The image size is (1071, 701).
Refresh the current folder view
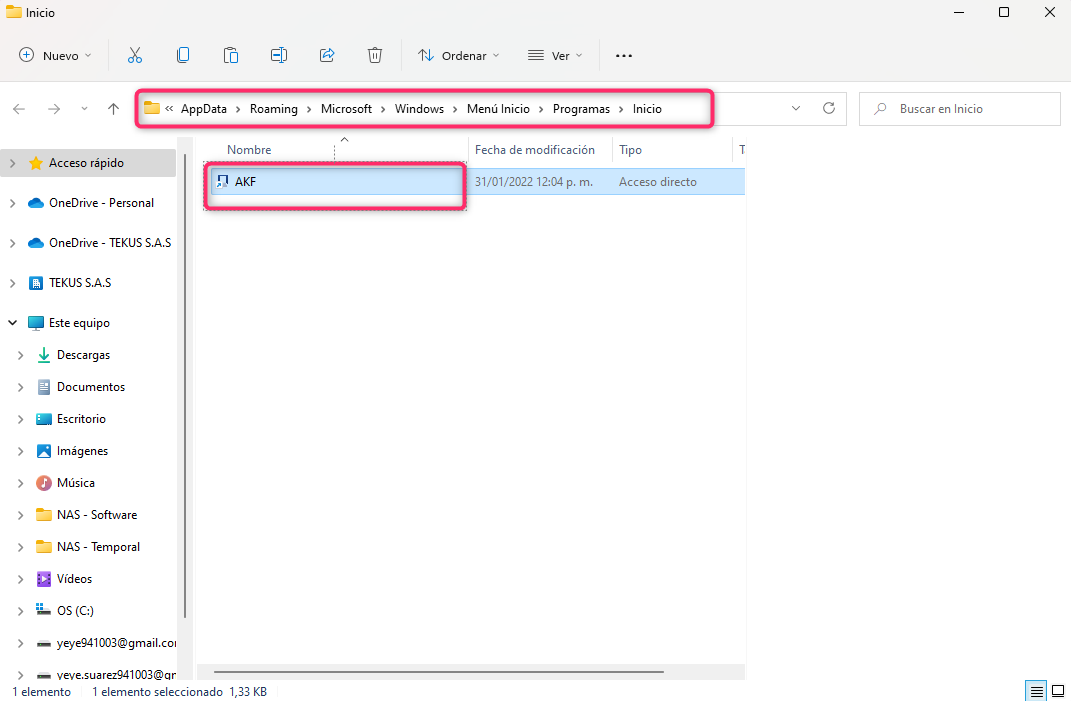(828, 108)
